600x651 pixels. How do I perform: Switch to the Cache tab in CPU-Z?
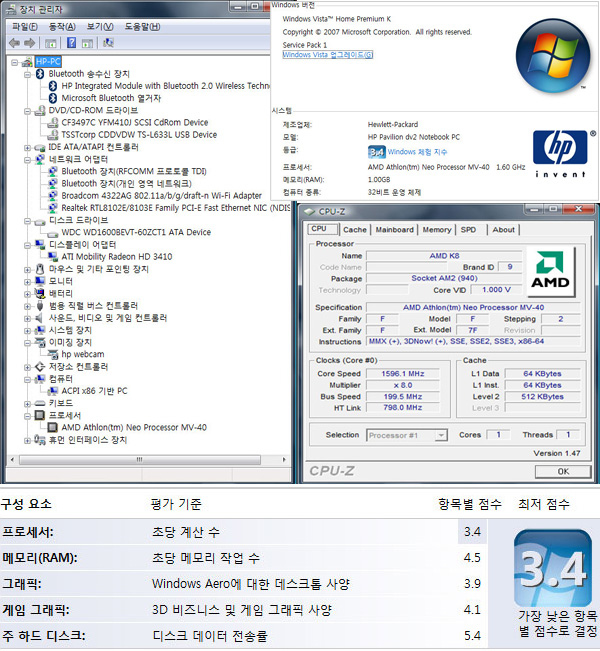coord(355,230)
